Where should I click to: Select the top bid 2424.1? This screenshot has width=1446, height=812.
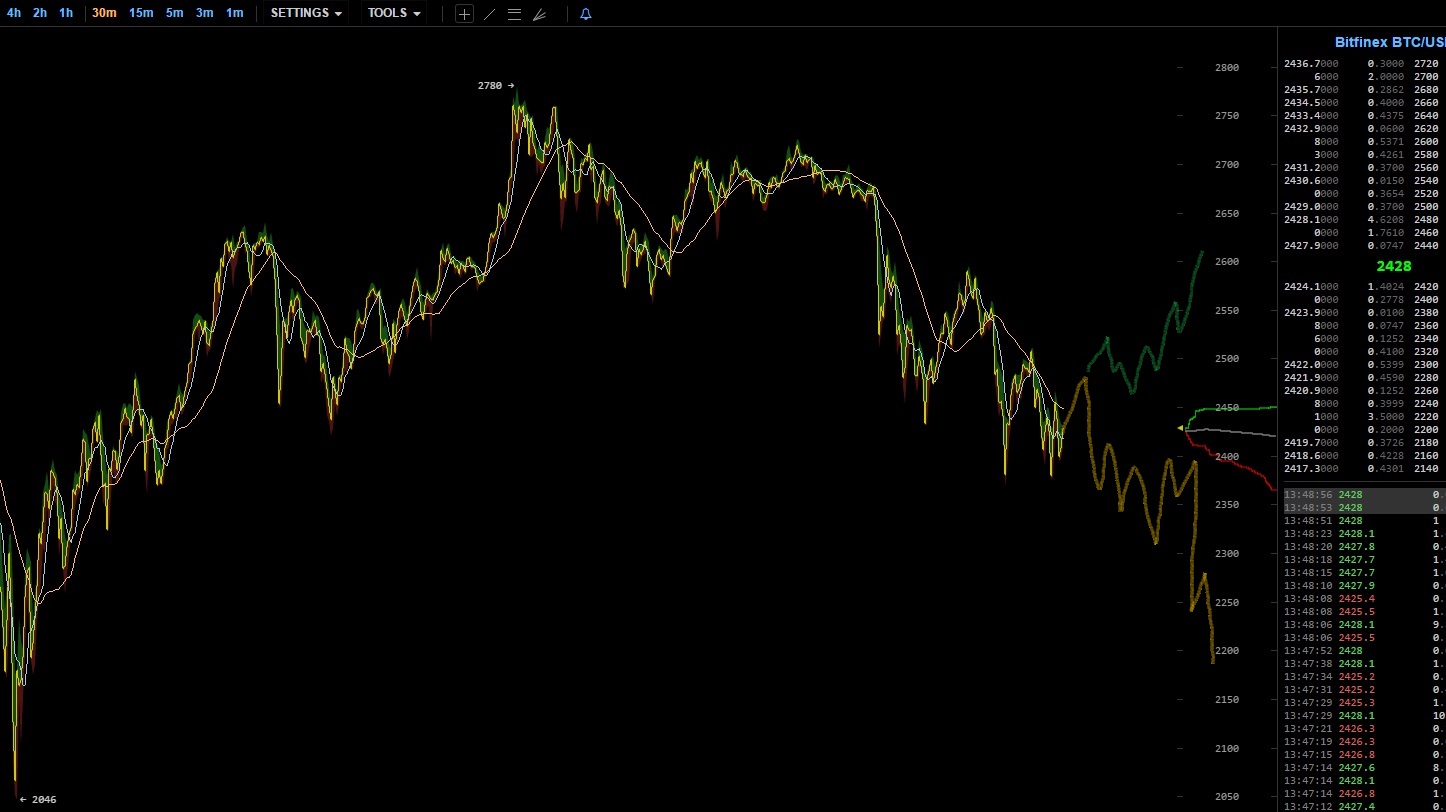coord(1362,287)
